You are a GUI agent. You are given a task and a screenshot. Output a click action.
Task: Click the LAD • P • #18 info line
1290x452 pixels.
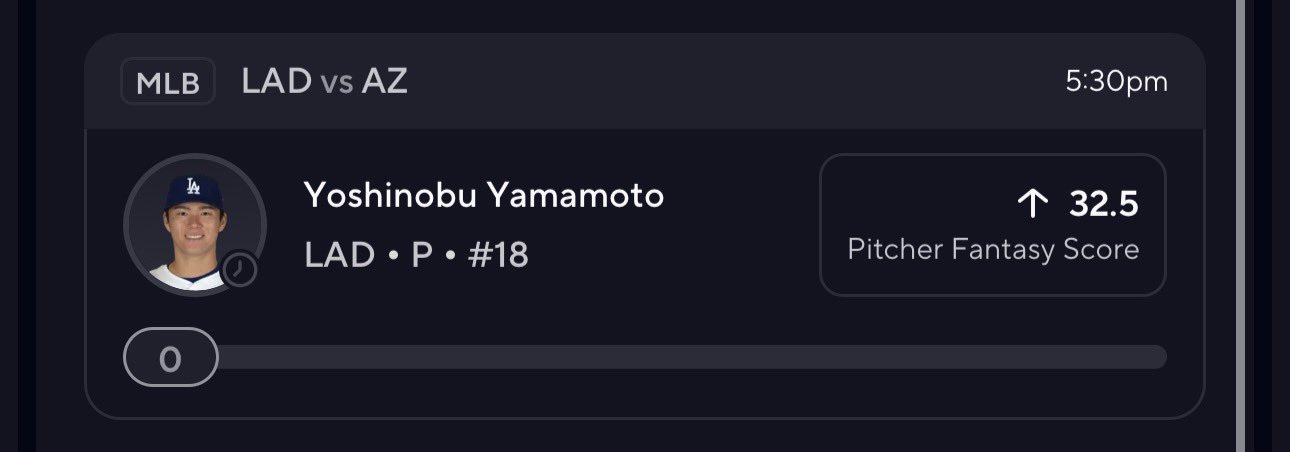416,255
